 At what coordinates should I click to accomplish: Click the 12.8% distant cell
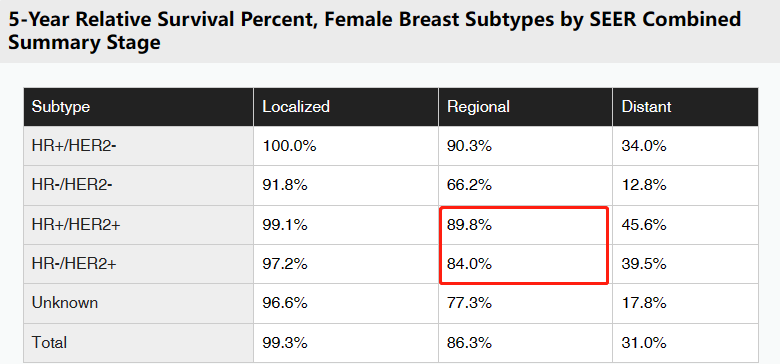point(685,185)
